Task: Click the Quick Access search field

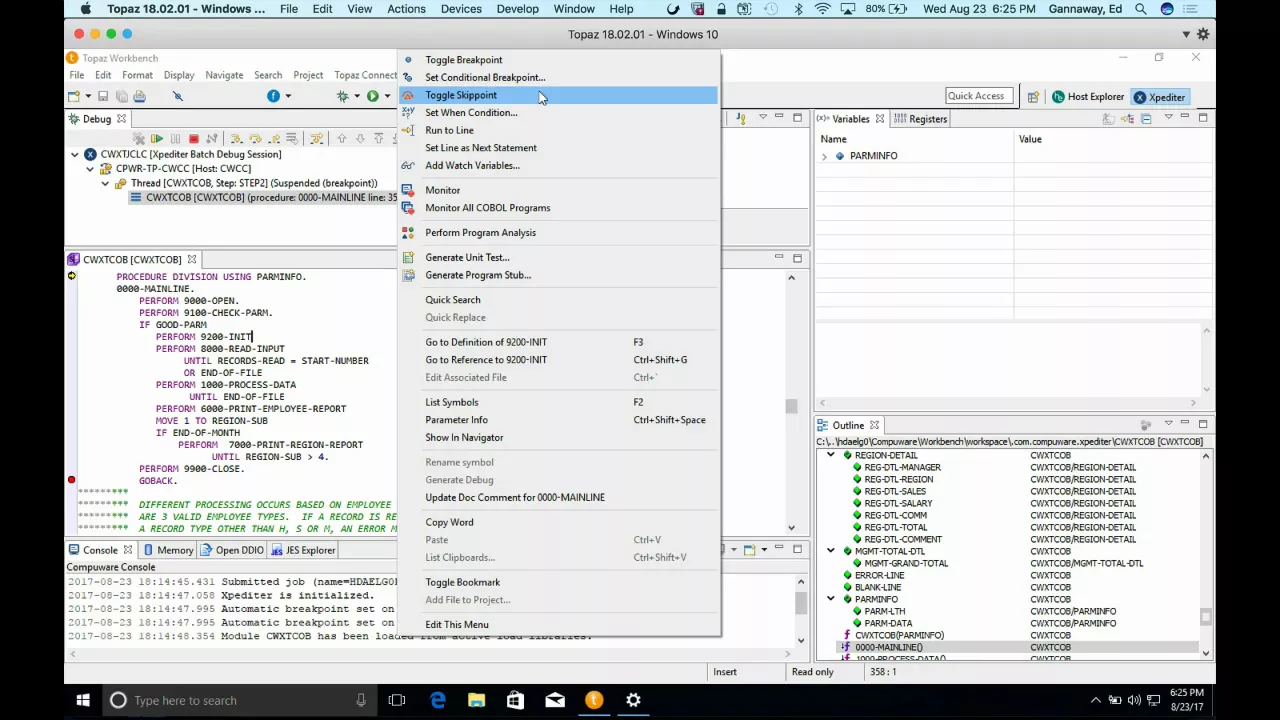Action: [x=979, y=96]
